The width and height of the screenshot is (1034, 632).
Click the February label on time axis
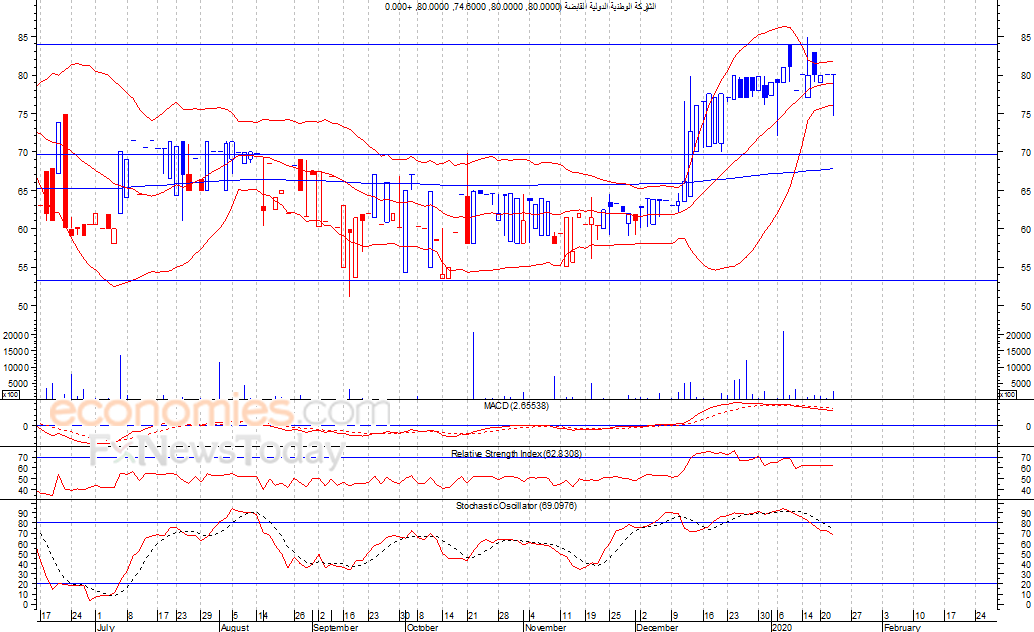(902, 627)
